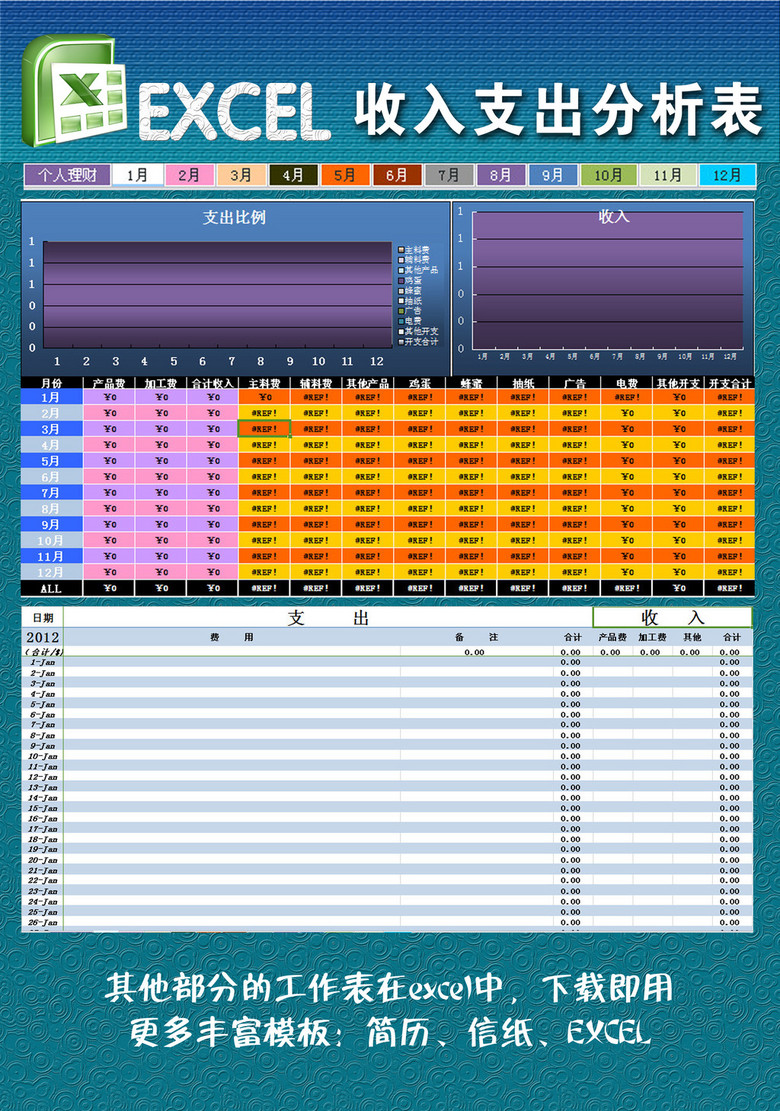
Task: Click the outlined 收 入 section header
Action: (x=672, y=618)
